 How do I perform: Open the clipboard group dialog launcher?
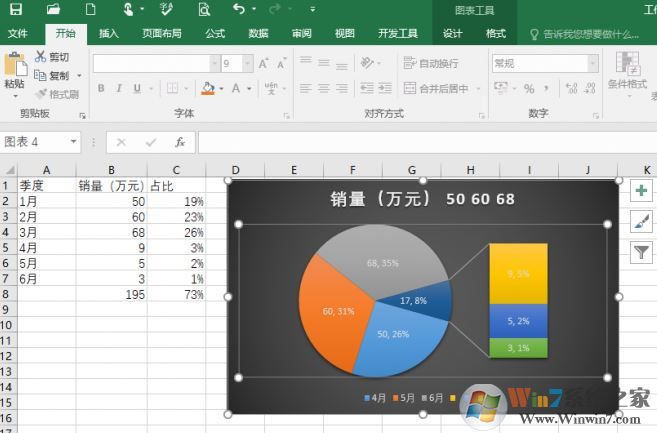tap(83, 116)
